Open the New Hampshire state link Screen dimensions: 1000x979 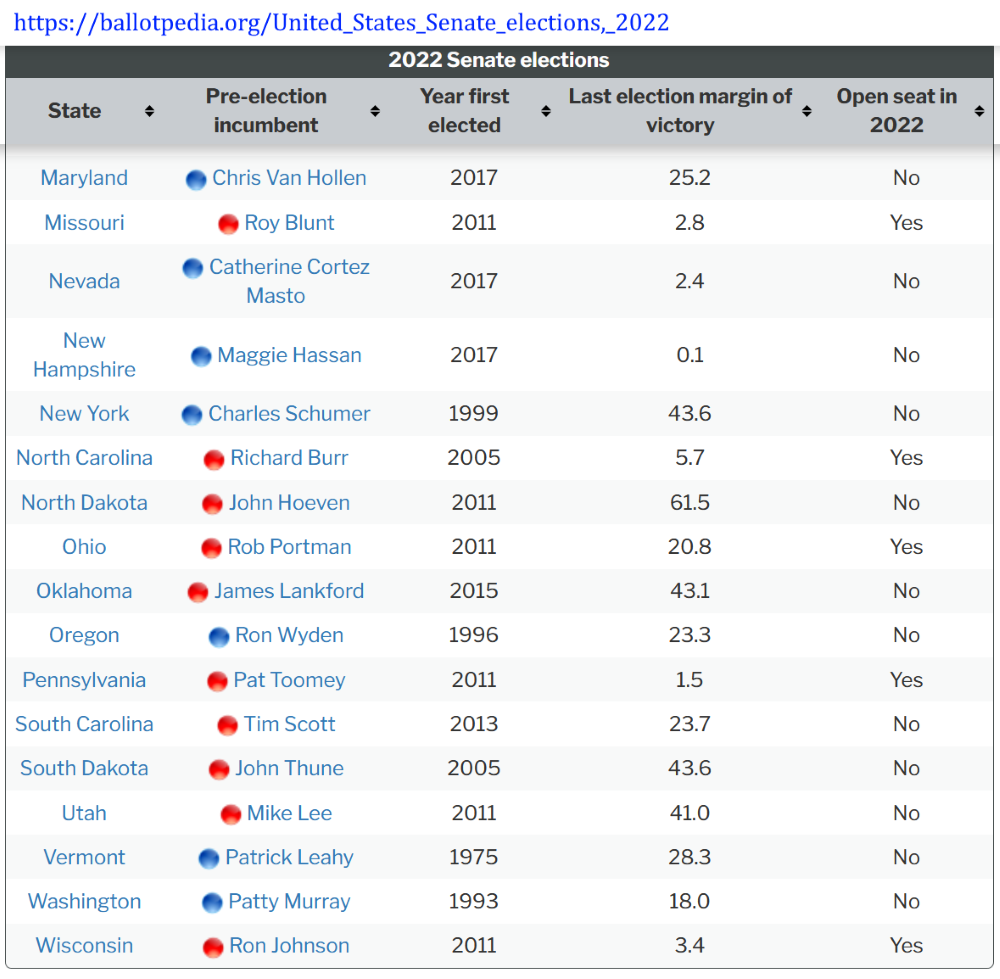[84, 355]
